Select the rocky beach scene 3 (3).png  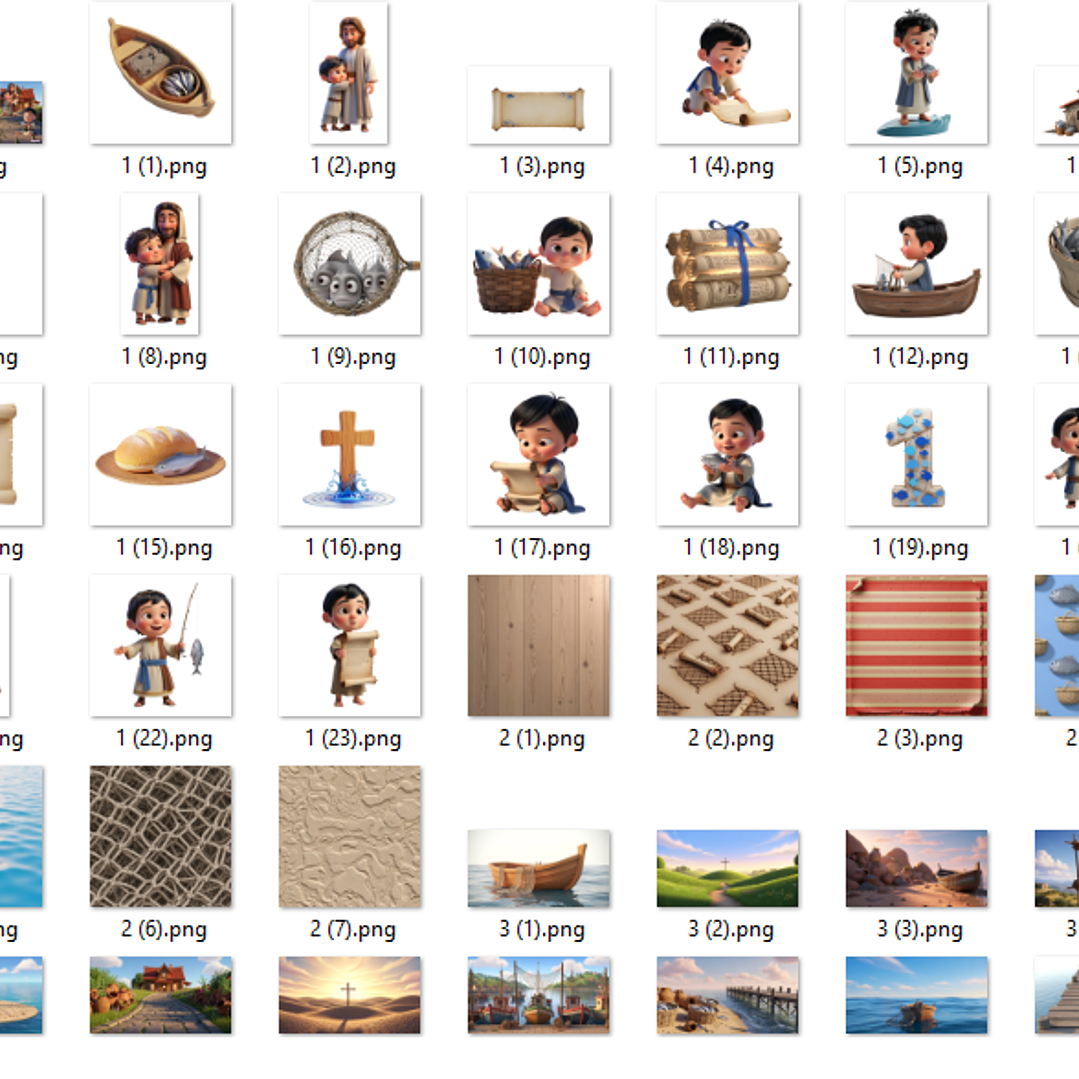(916, 868)
